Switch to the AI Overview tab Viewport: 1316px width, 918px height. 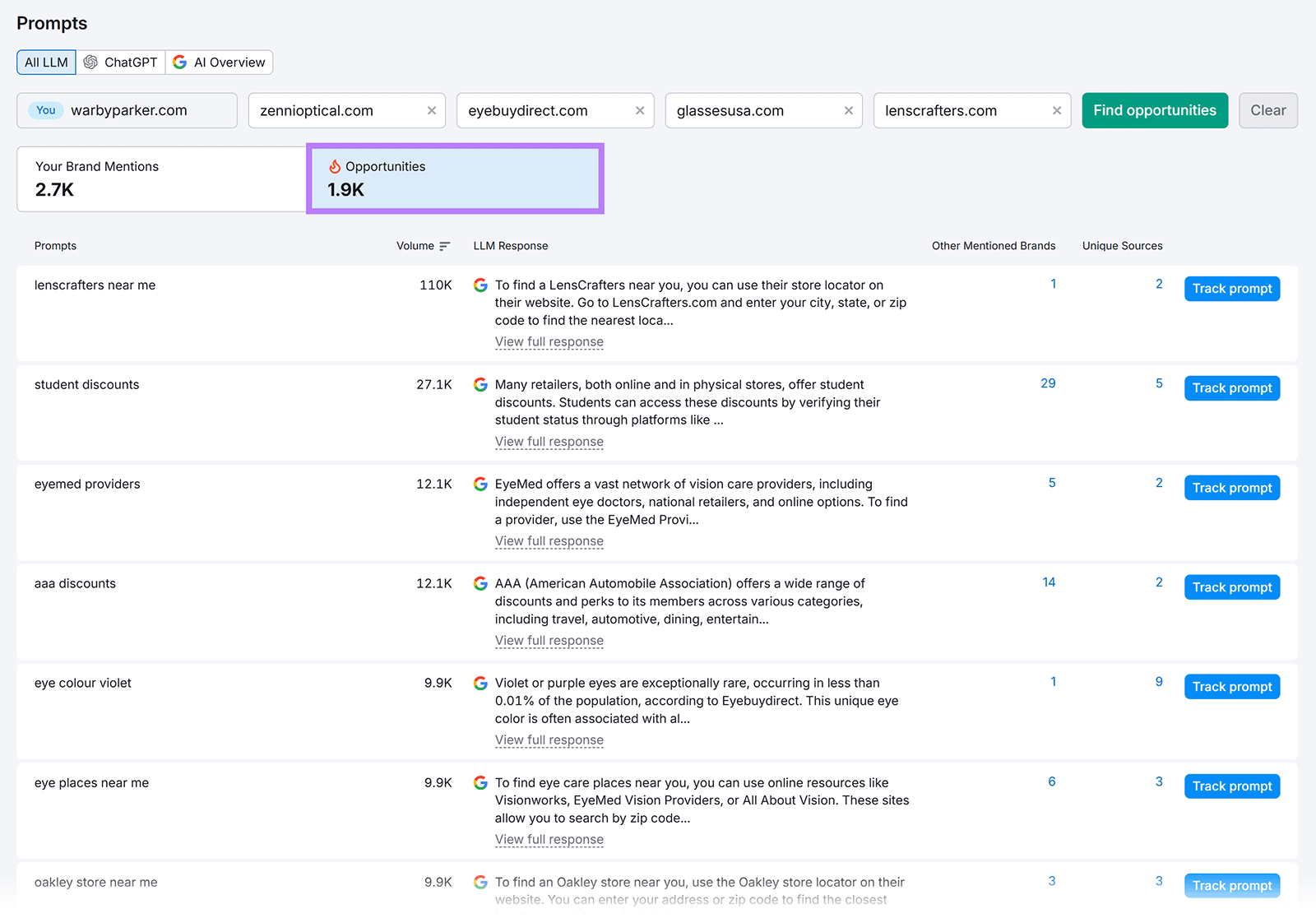point(220,63)
